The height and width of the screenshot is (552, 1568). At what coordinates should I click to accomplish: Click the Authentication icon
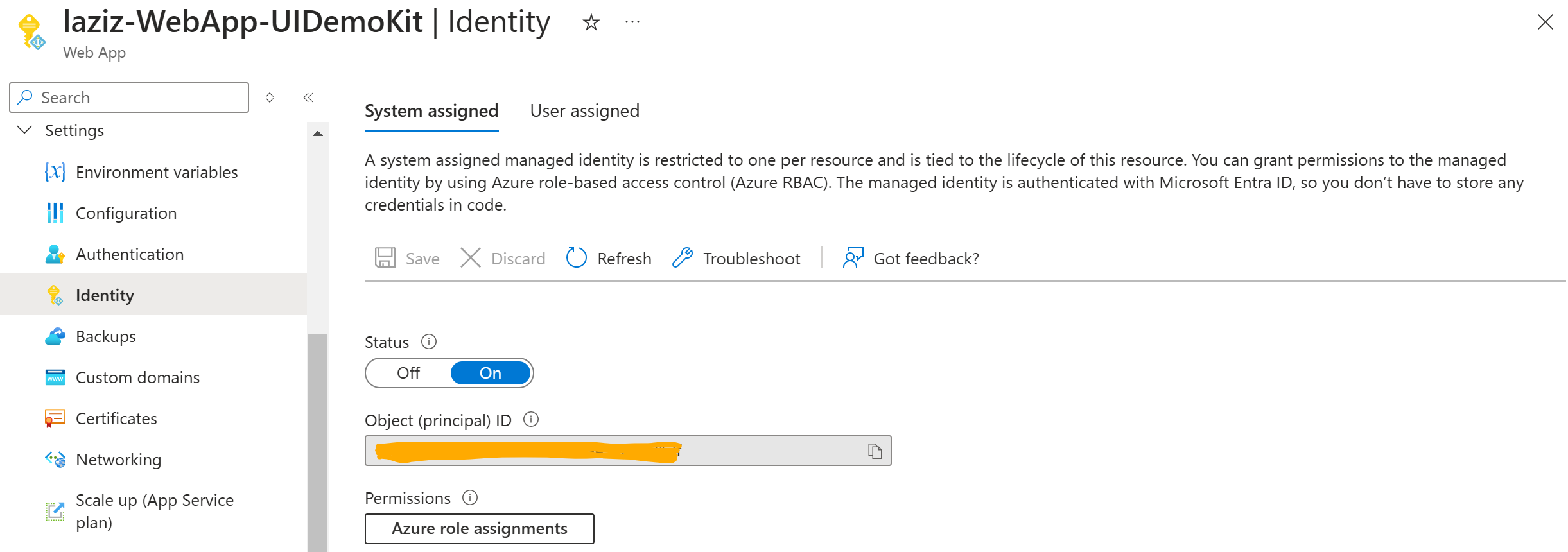point(55,254)
